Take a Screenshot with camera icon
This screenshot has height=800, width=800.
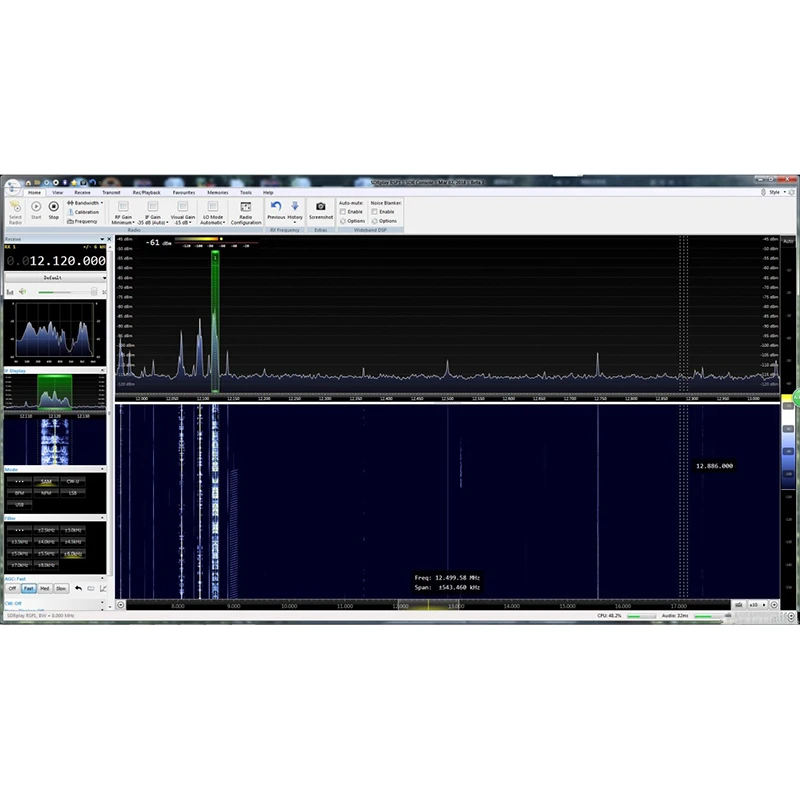point(321,210)
